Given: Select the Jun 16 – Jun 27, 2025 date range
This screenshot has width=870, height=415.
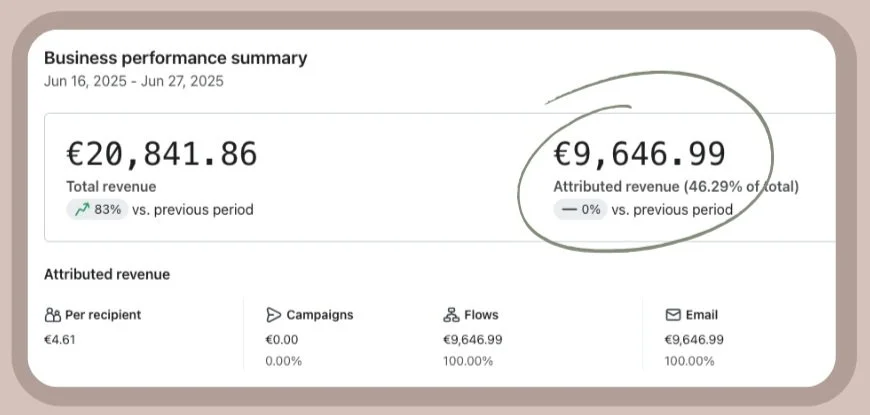Looking at the screenshot, I should pos(134,81).
